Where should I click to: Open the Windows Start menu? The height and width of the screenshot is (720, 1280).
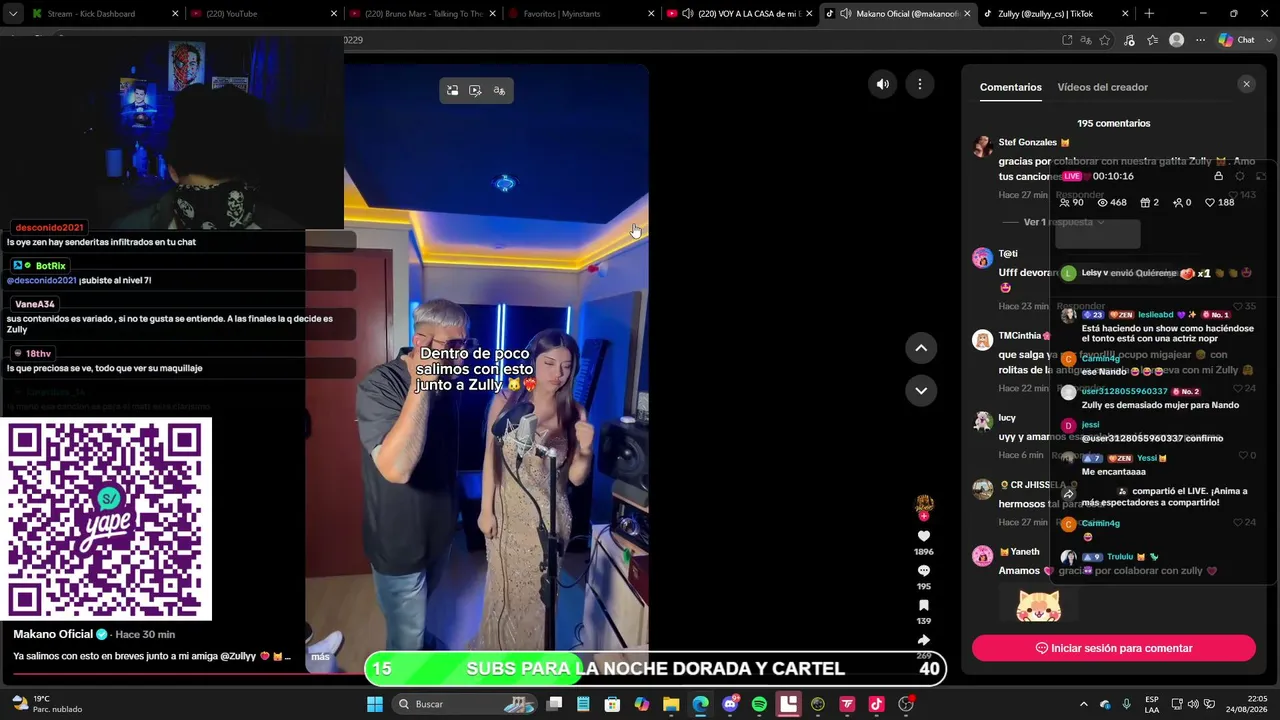tap(375, 704)
